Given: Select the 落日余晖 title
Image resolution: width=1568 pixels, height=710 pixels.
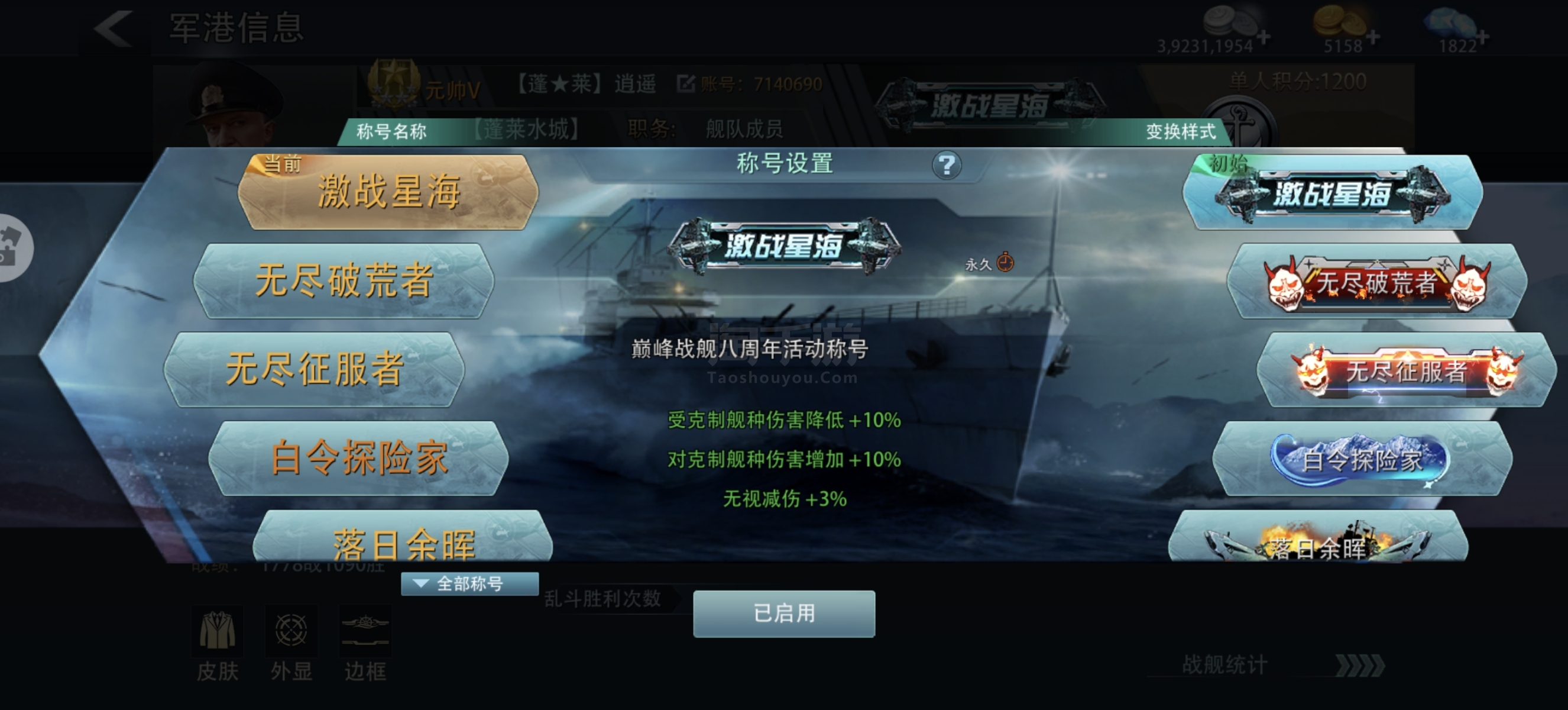Looking at the screenshot, I should click(403, 537).
